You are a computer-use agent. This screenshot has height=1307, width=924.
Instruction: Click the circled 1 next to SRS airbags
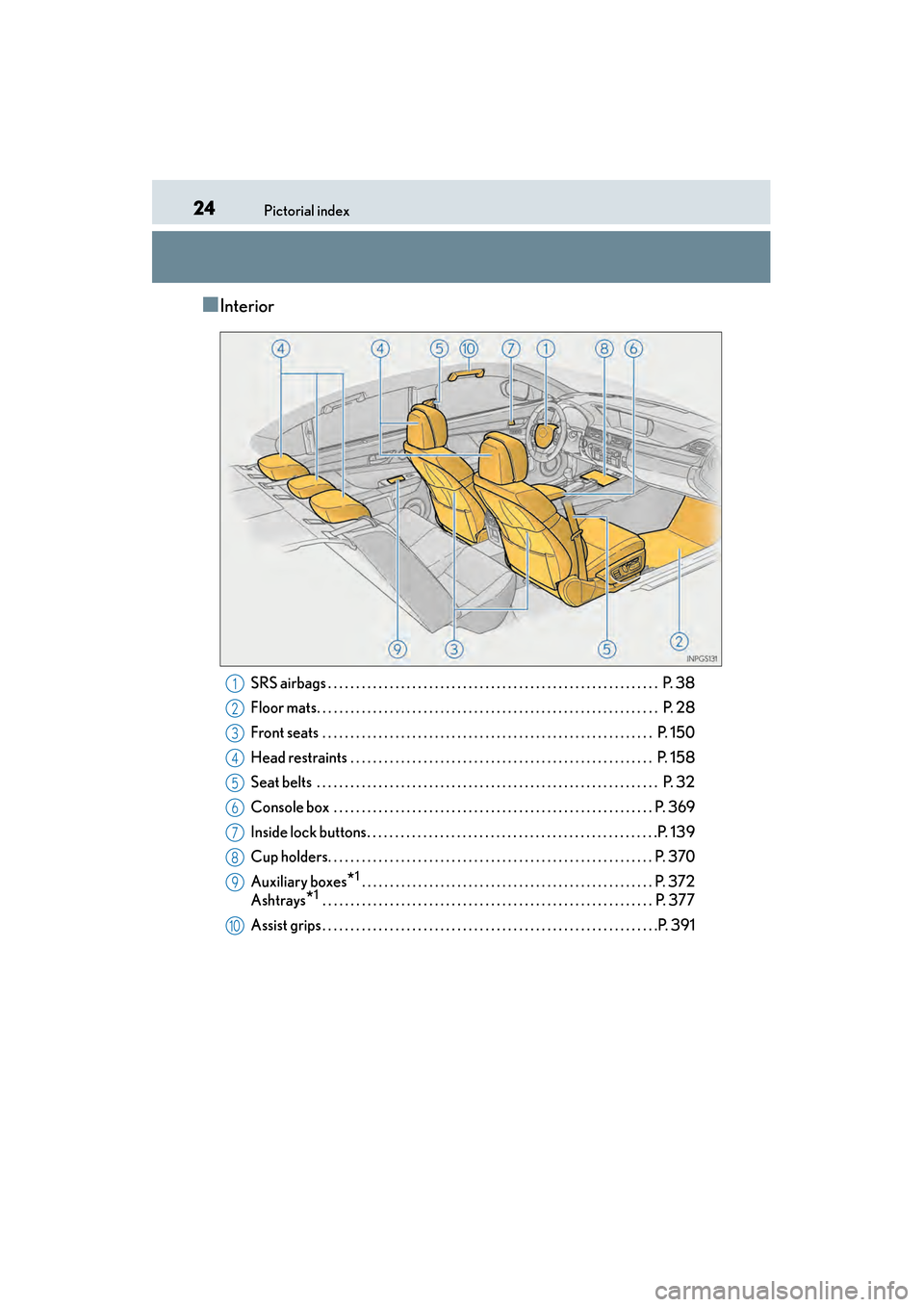[235, 683]
